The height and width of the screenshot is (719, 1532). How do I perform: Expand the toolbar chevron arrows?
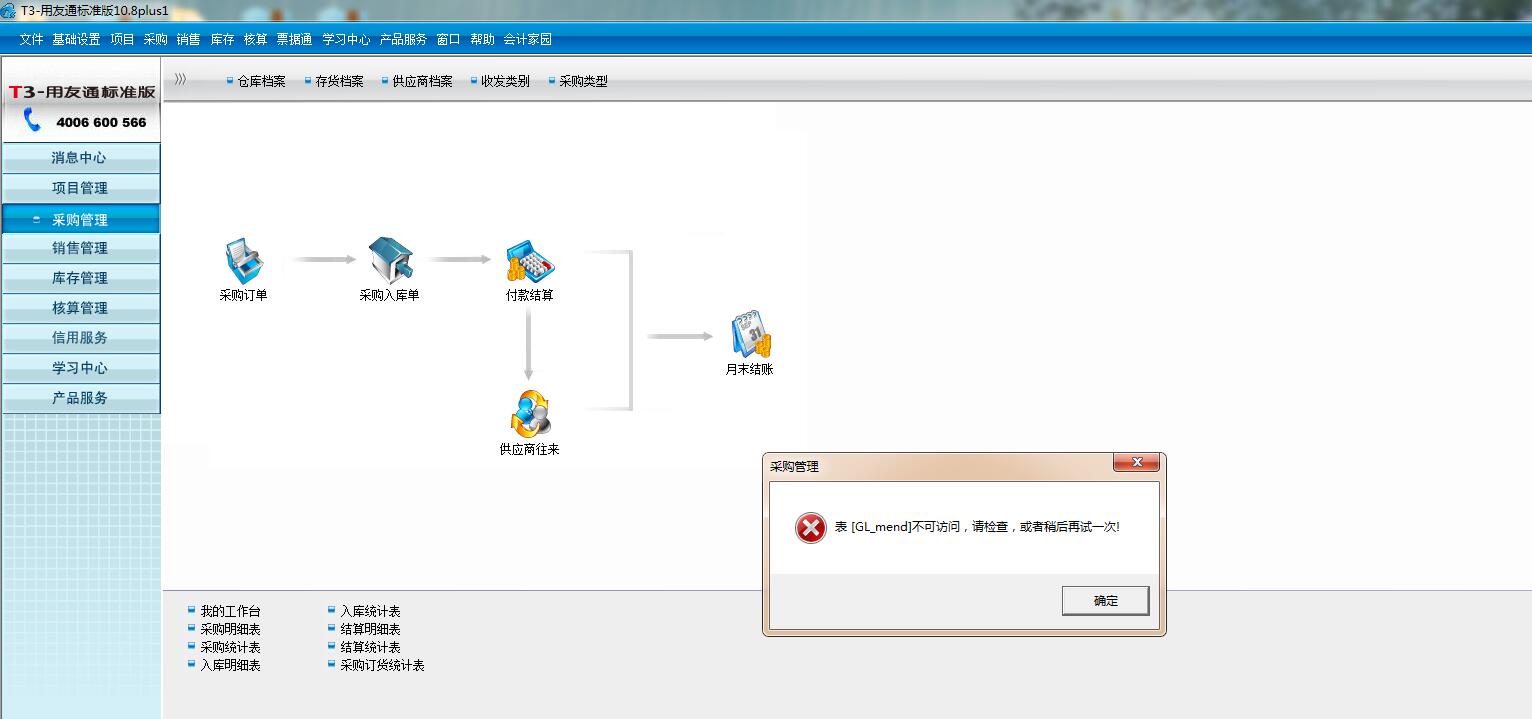(x=180, y=79)
